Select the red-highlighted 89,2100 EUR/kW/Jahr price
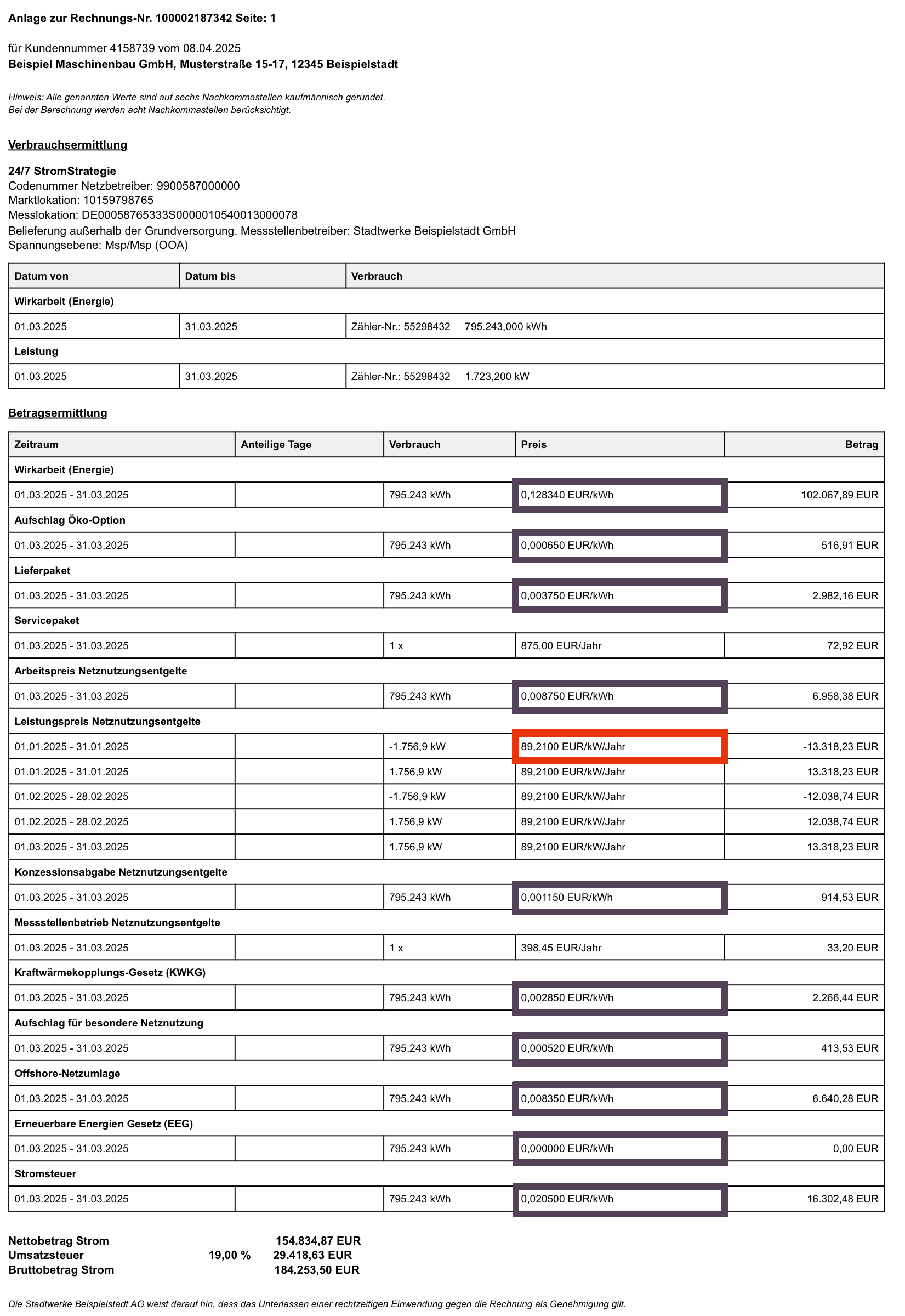Viewport: 905px width, 1316px height. [620, 746]
